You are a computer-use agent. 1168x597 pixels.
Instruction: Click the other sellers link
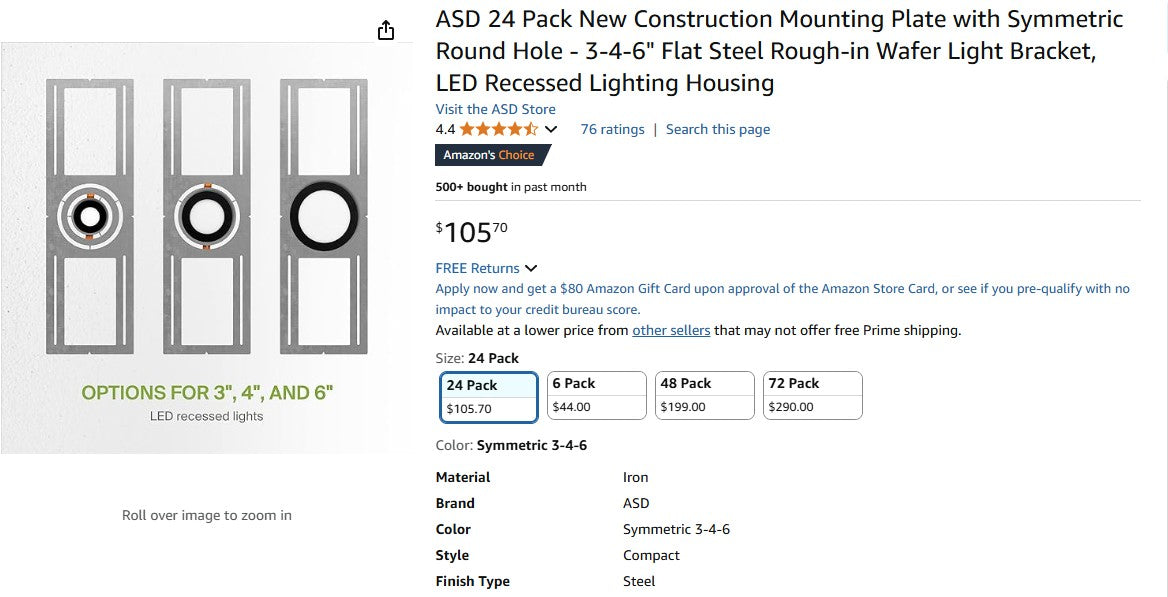coord(671,330)
